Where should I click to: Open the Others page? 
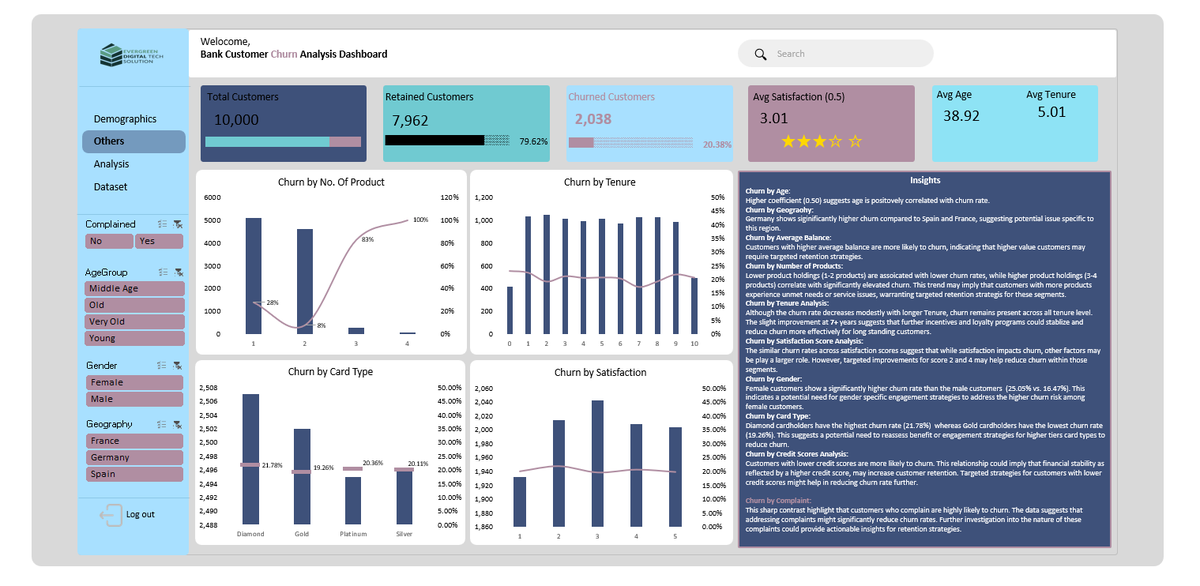click(134, 142)
